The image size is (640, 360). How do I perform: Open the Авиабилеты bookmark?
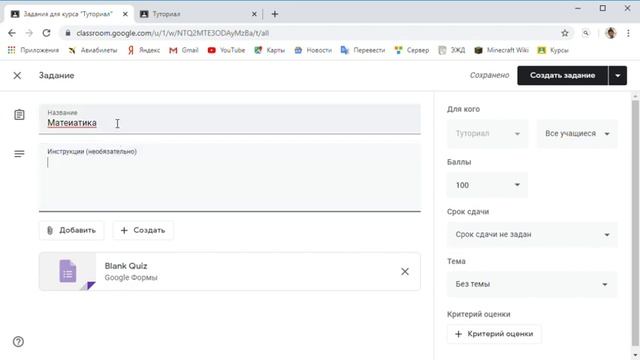point(93,50)
